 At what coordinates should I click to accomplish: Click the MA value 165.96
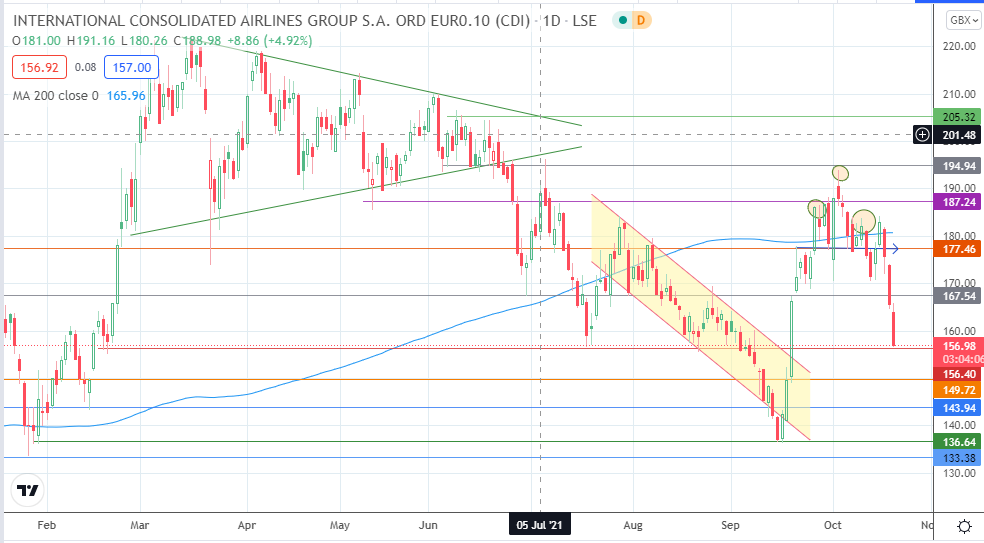[x=126, y=96]
